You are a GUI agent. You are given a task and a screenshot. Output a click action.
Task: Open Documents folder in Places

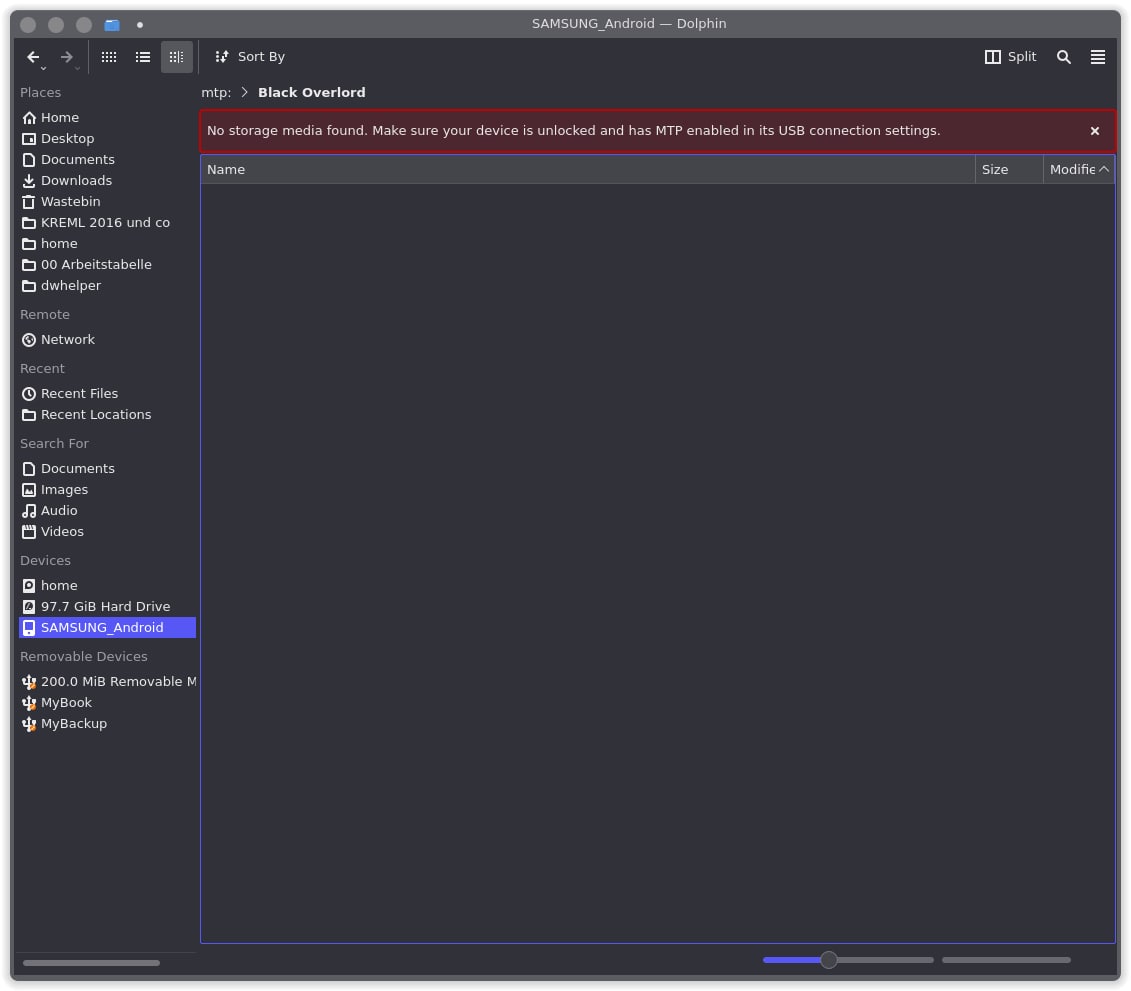(x=107, y=159)
